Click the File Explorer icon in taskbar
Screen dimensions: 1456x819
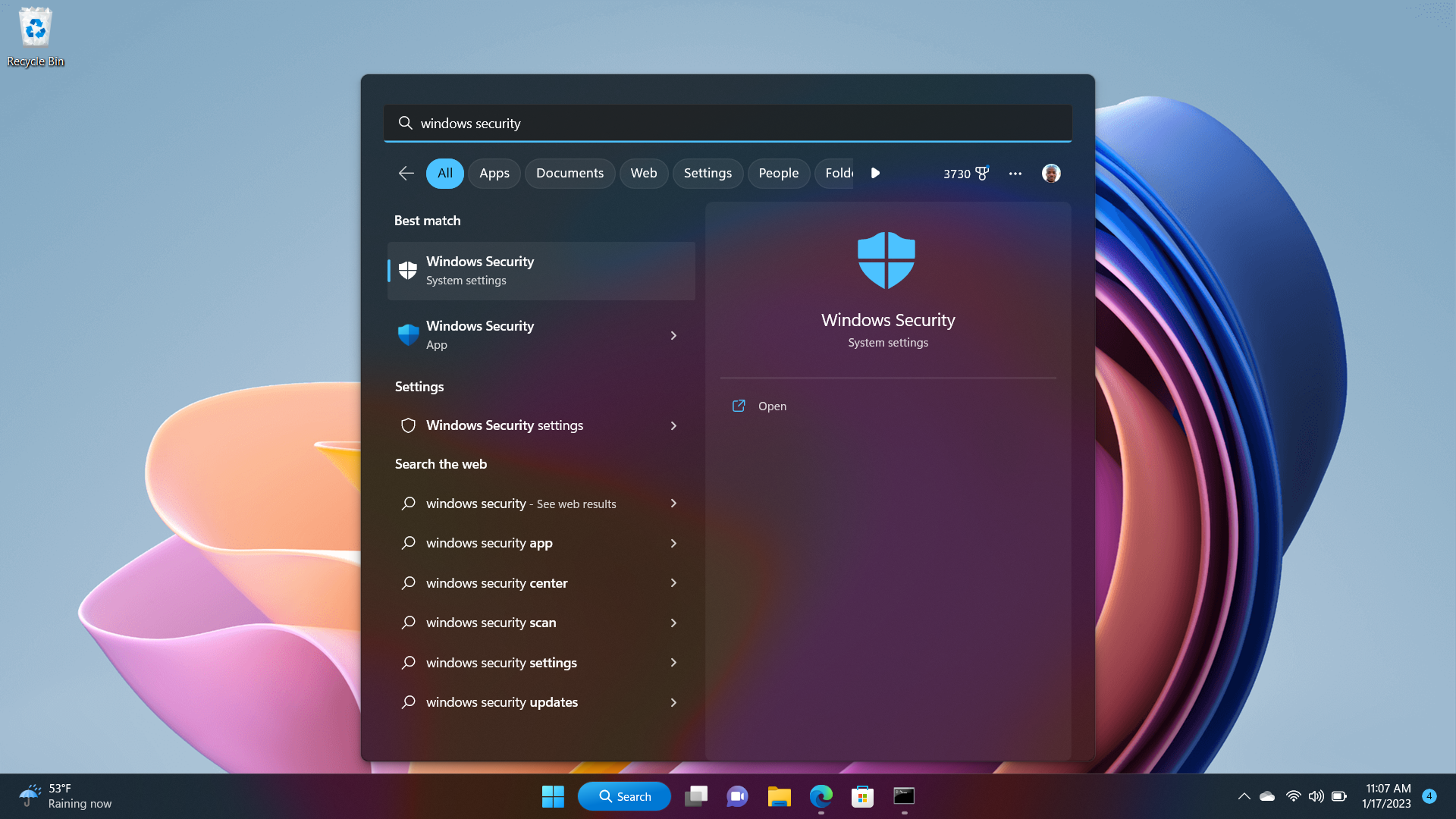(x=779, y=796)
